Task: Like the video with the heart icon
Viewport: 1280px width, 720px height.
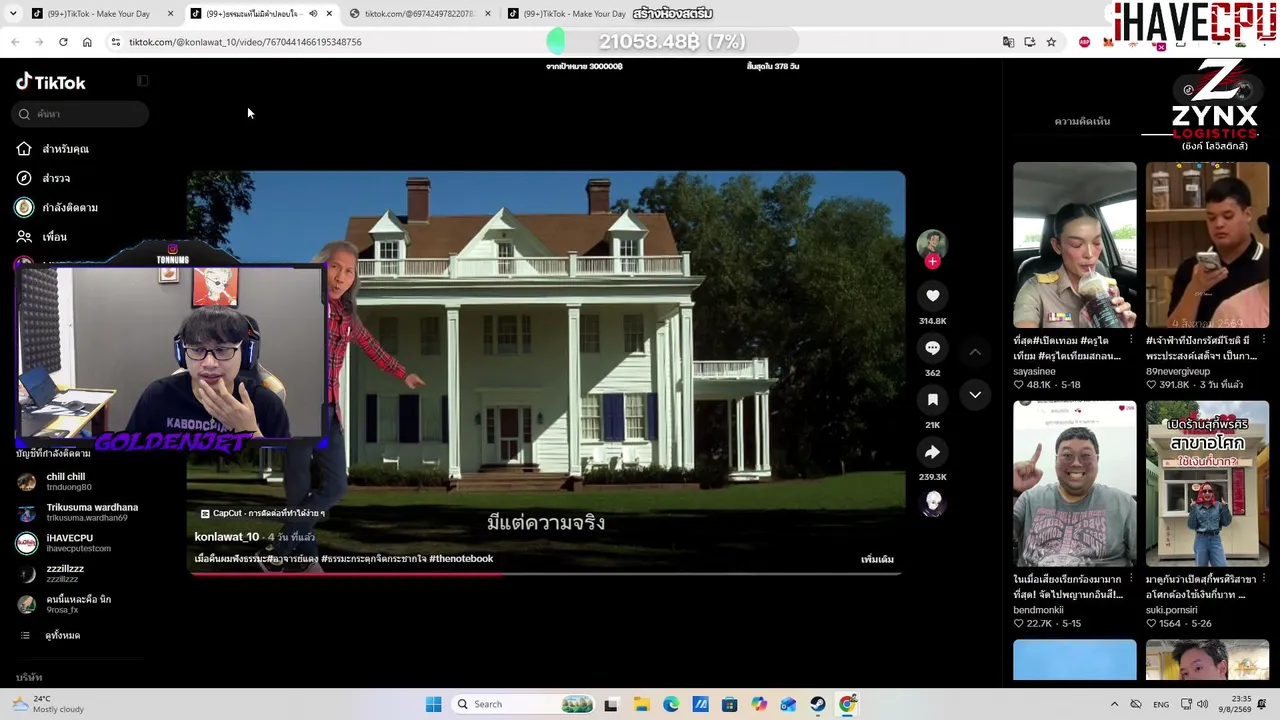Action: (932, 296)
